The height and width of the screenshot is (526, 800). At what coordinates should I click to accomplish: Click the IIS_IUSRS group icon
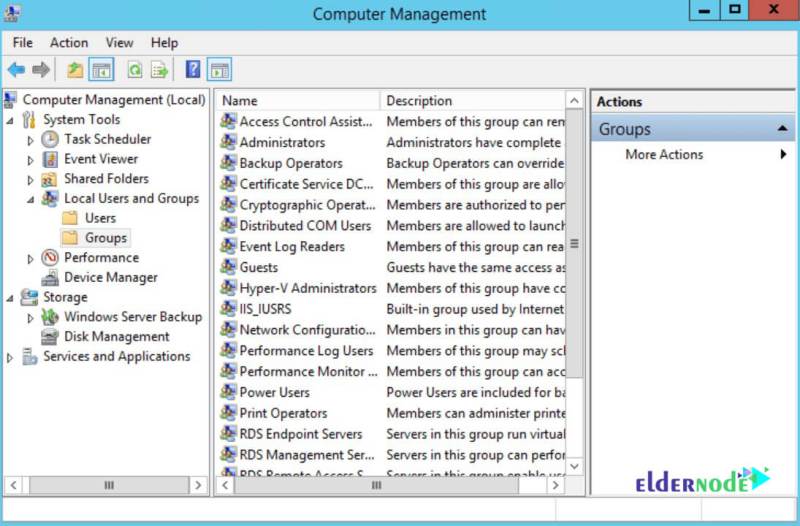click(228, 308)
